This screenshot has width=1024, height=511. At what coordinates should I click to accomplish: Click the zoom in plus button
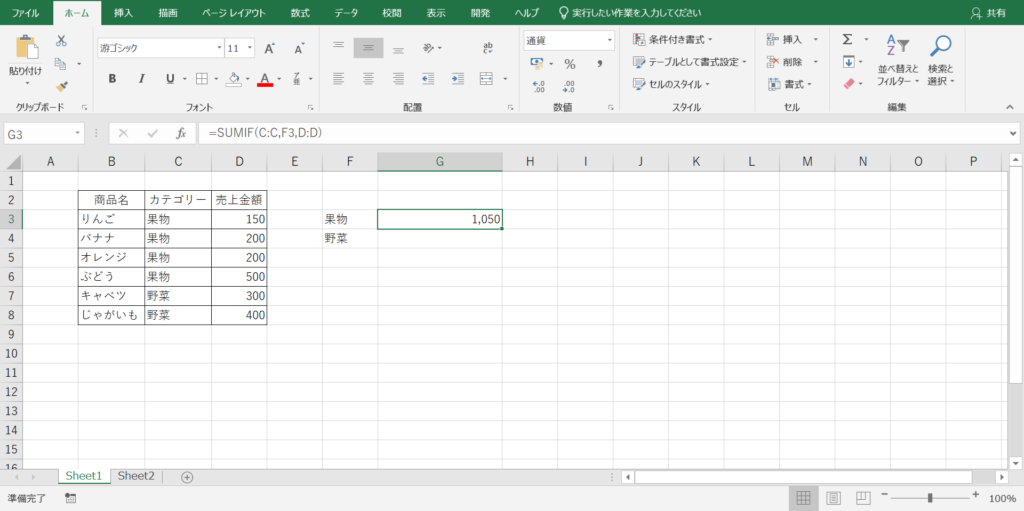(x=976, y=495)
